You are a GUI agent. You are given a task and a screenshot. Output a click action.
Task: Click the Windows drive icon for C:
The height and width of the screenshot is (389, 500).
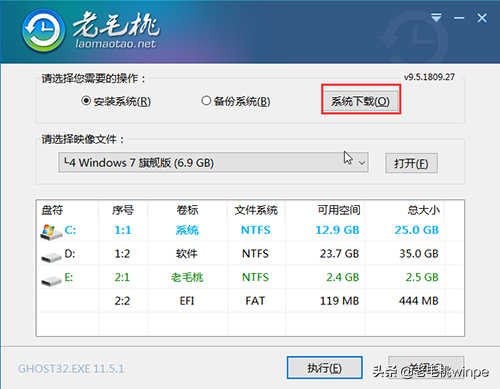point(51,232)
